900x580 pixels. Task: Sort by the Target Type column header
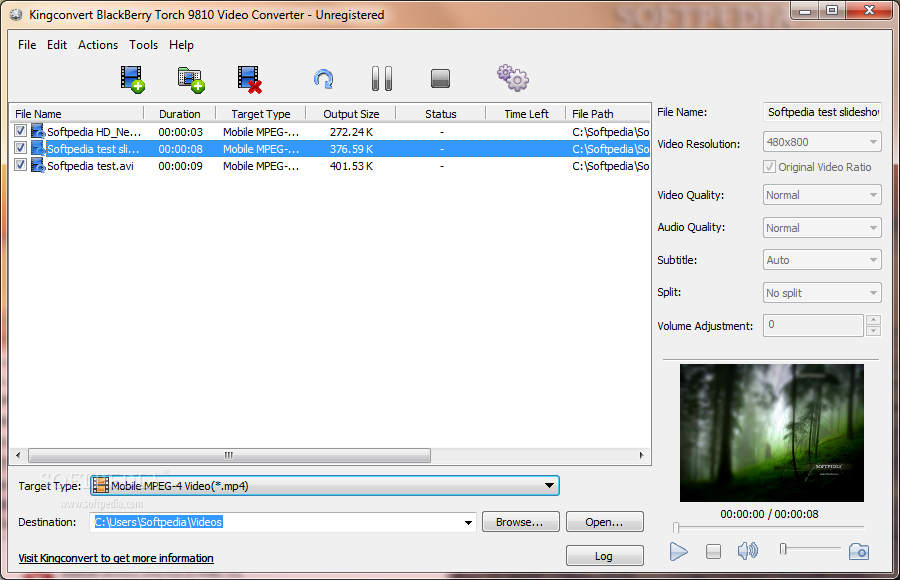pyautogui.click(x=261, y=114)
